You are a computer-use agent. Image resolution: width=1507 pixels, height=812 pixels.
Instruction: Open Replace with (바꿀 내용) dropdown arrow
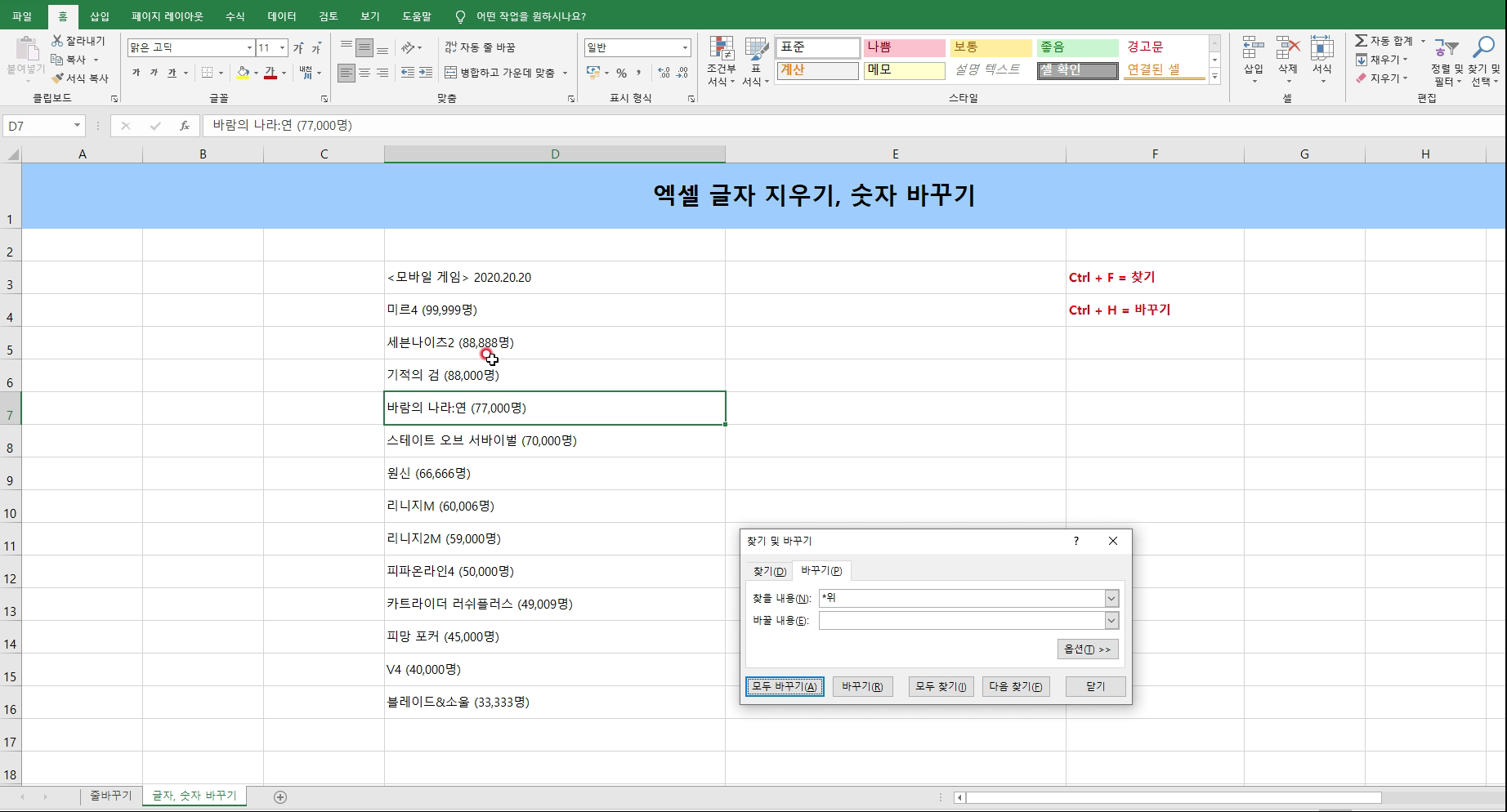[1111, 621]
